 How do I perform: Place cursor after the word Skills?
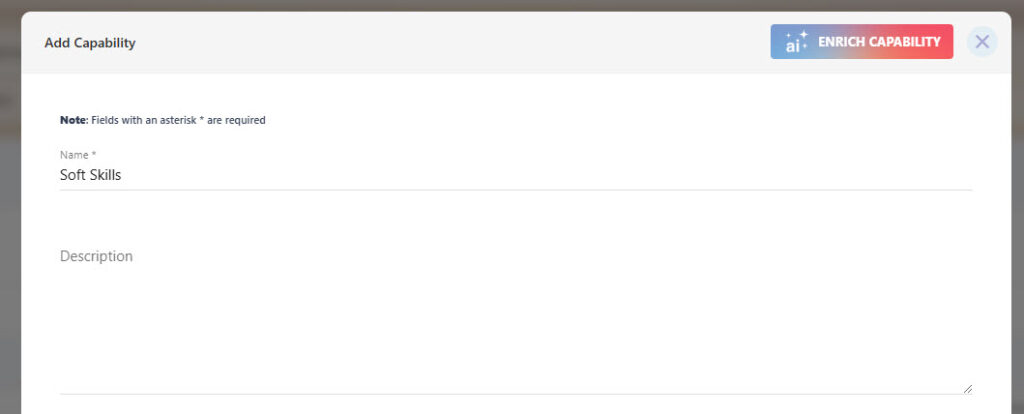(122, 175)
